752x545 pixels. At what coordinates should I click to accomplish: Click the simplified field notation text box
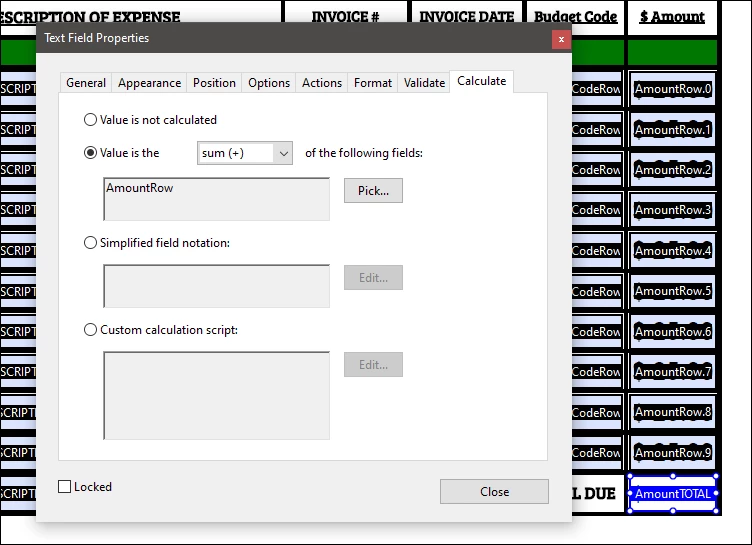click(217, 286)
